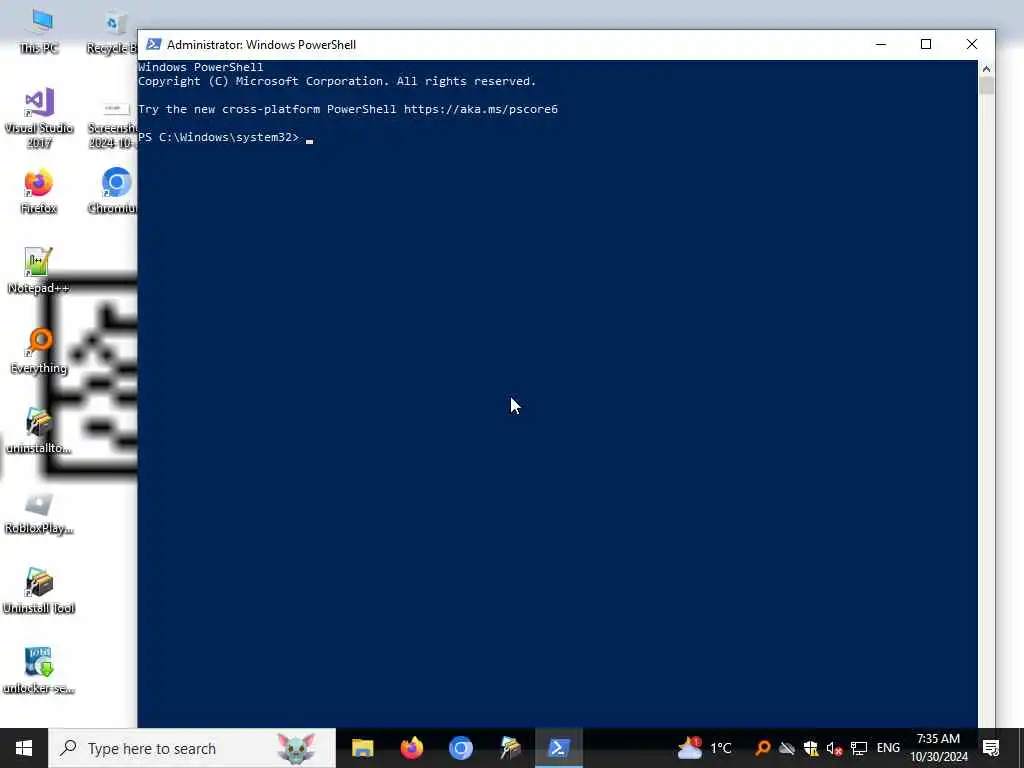Click Everything search tray icon
Screen dimensions: 1024x768
(762, 748)
